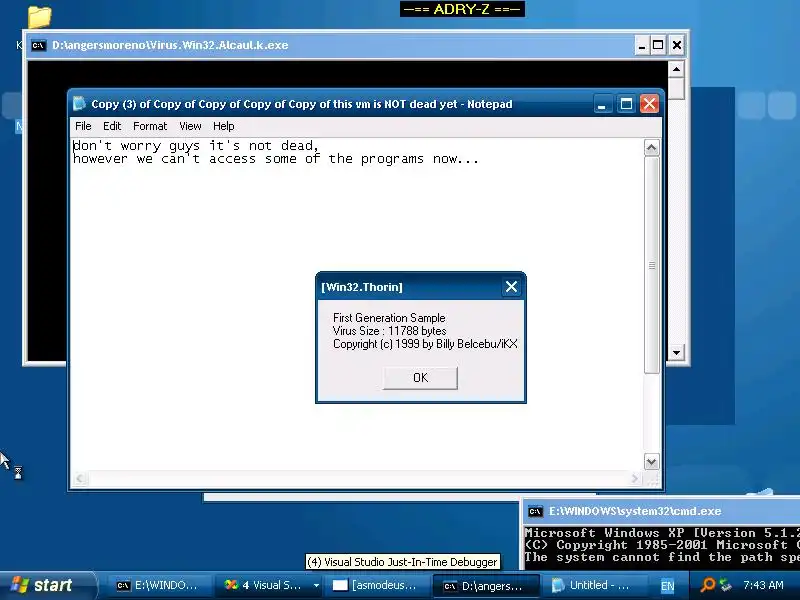Open the Notepad File menu

(83, 126)
